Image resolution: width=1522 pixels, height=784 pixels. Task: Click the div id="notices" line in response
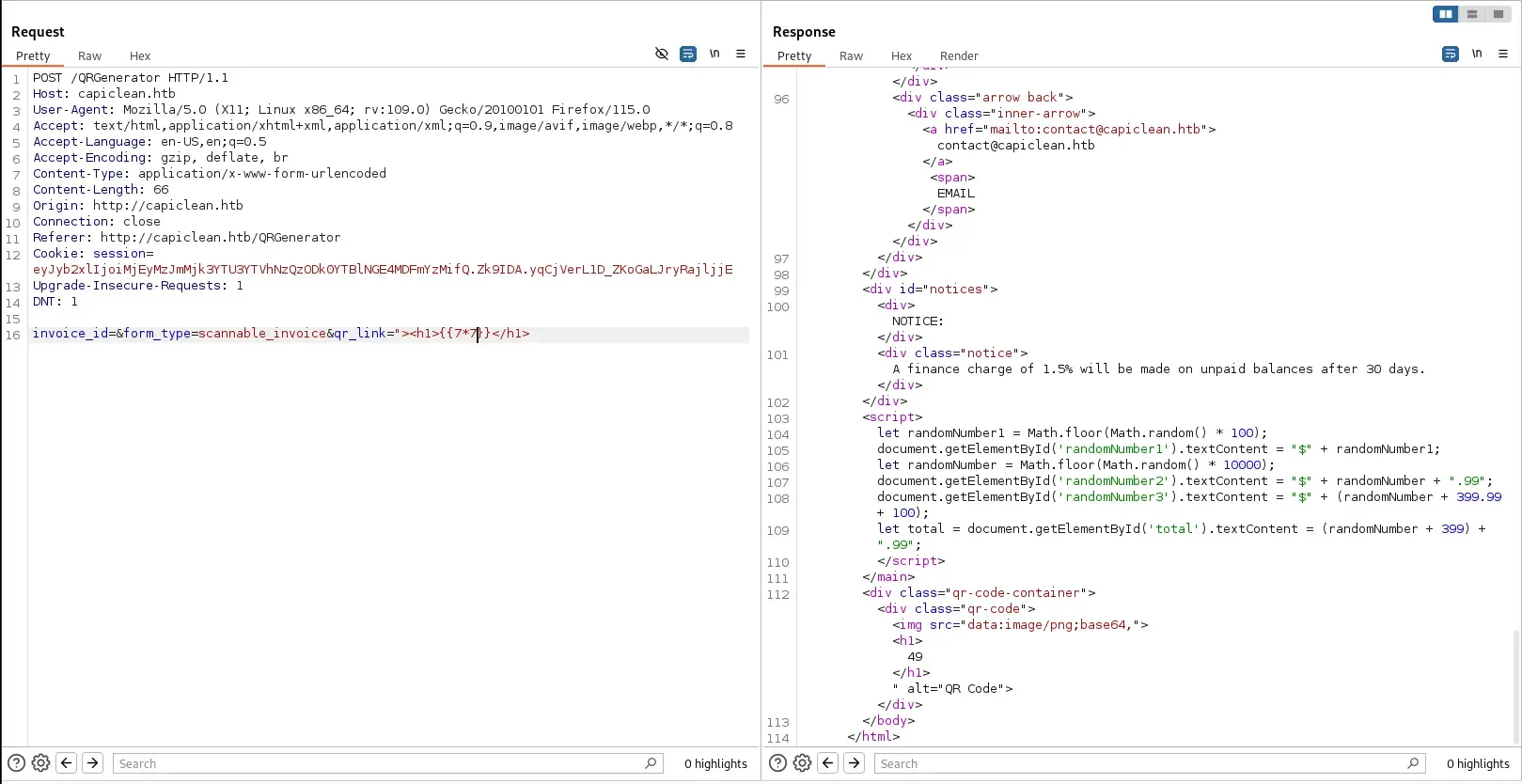pos(930,290)
